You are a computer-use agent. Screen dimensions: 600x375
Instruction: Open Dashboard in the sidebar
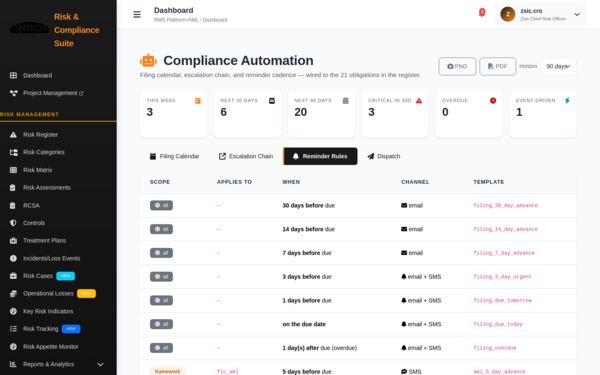click(38, 75)
